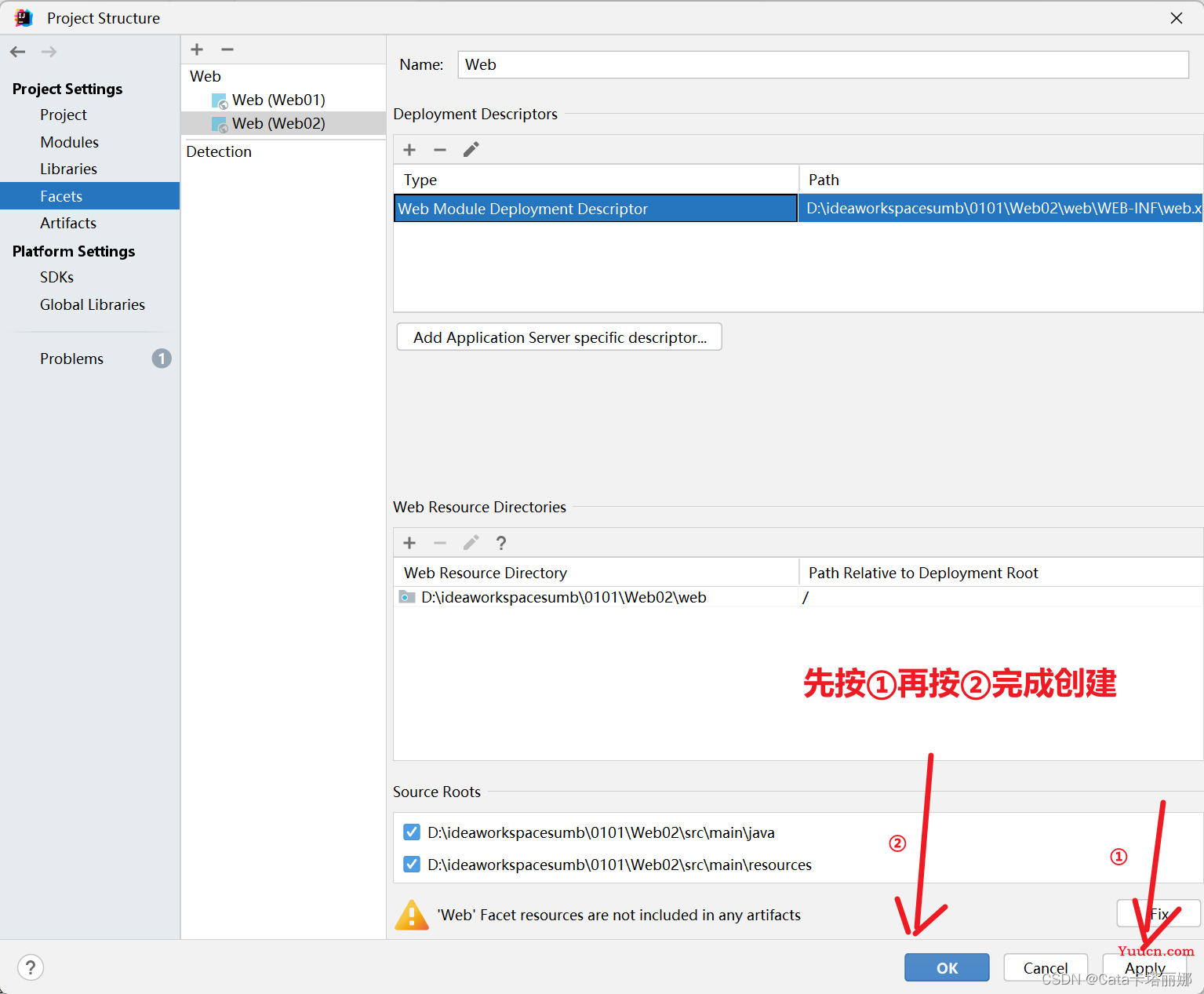Click Add Application Server specific descriptor button
This screenshot has width=1204, height=994.
tap(559, 337)
